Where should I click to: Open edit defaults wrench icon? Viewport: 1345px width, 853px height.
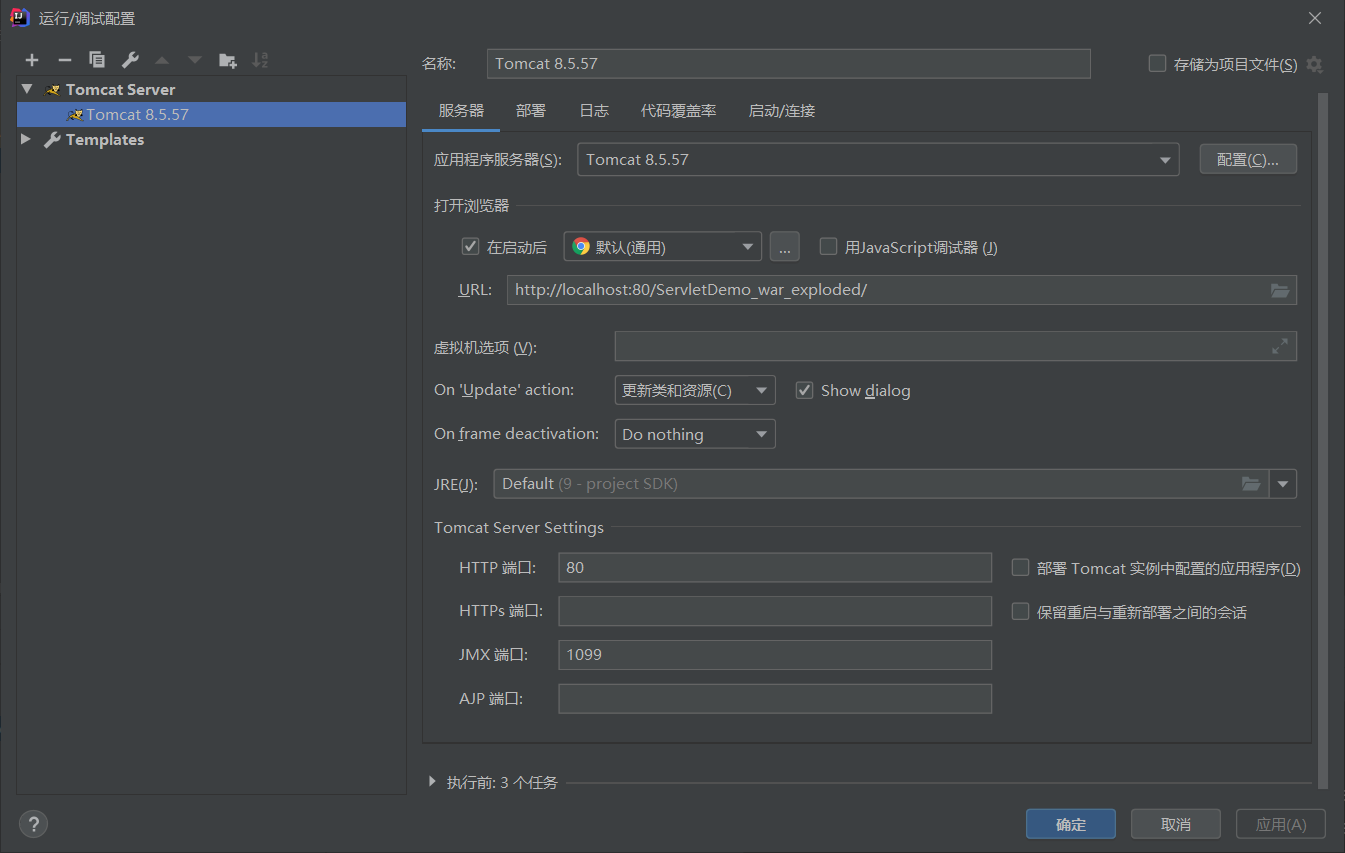pyautogui.click(x=130, y=60)
